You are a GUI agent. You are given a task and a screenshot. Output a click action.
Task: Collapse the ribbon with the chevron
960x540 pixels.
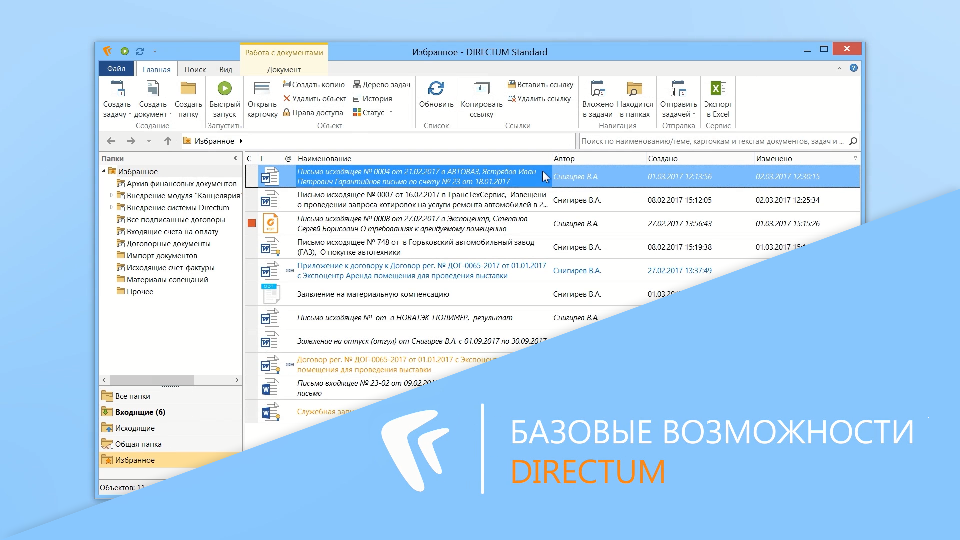click(x=839, y=69)
